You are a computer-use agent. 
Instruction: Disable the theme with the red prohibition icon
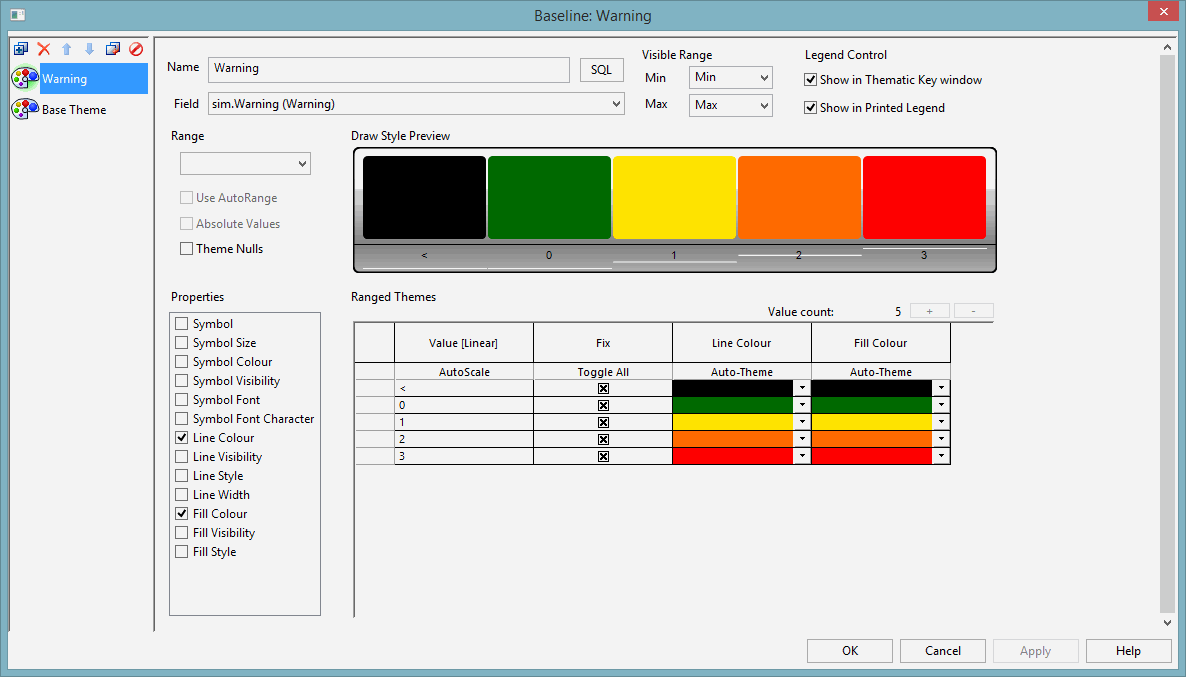point(135,48)
